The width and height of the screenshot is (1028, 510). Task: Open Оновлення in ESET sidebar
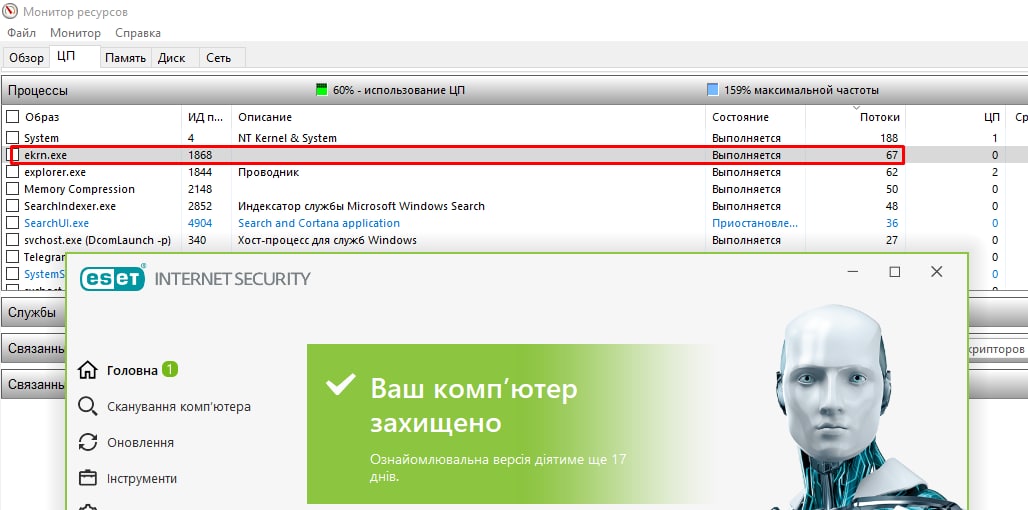click(x=140, y=442)
